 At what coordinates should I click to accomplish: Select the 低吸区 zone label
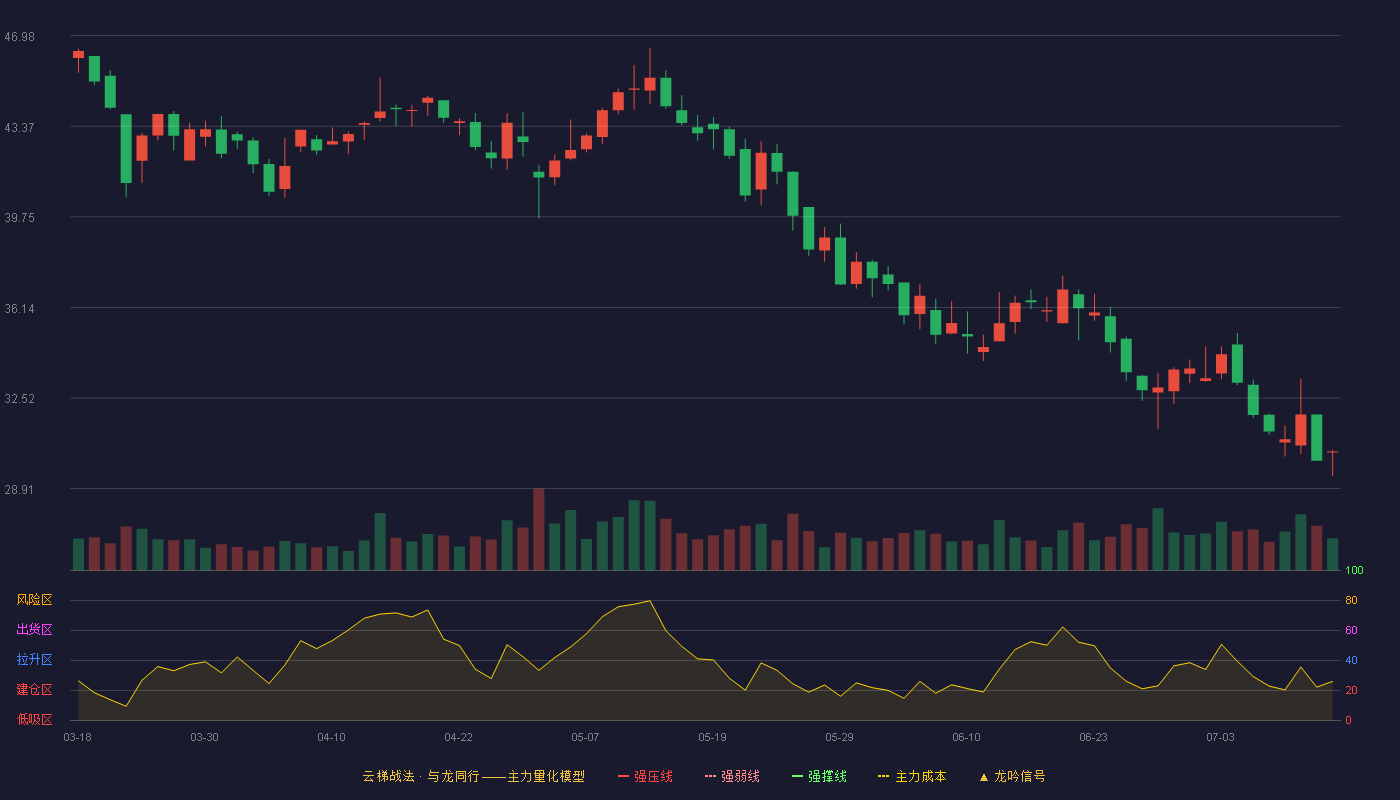pyautogui.click(x=34, y=719)
